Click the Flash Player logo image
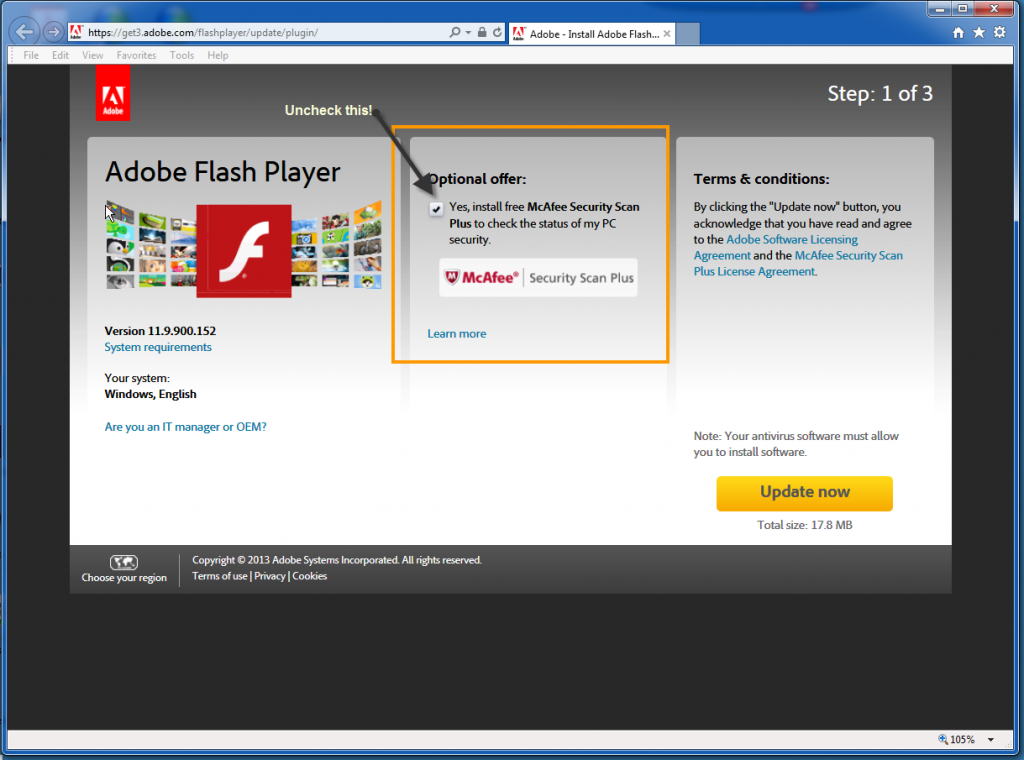The image size is (1024, 760). tap(244, 251)
